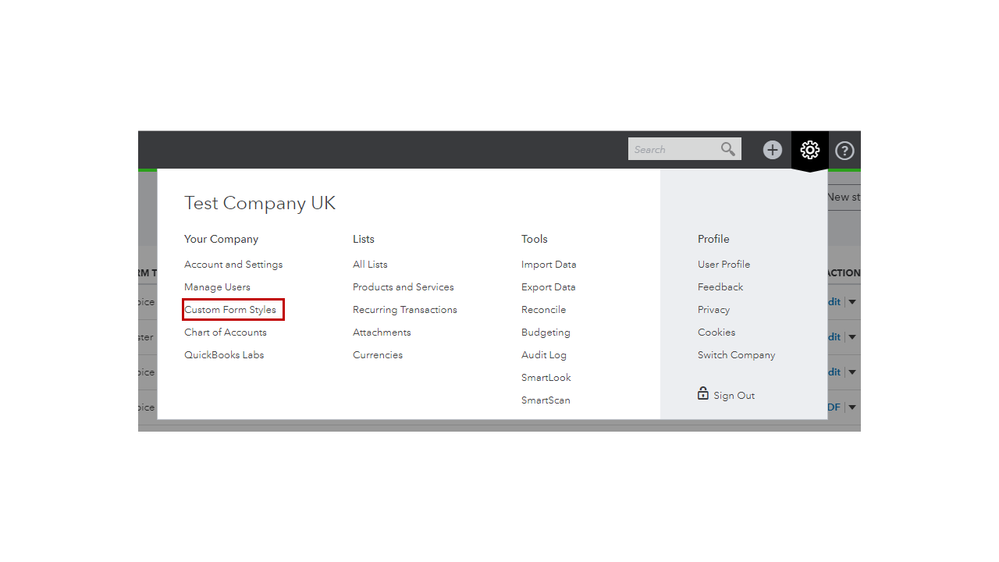Click the Lists heading

(364, 239)
